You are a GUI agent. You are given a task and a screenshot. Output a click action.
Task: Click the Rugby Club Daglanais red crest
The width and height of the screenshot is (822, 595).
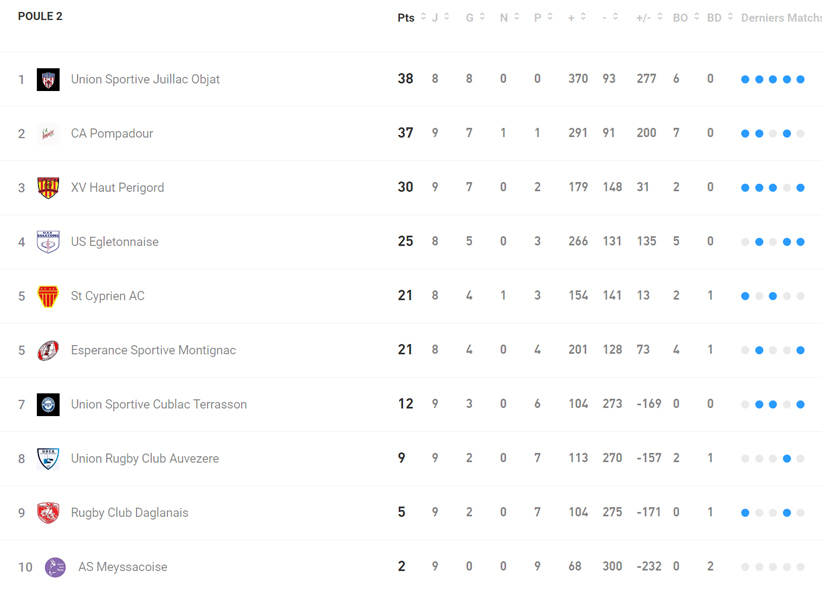pos(48,513)
